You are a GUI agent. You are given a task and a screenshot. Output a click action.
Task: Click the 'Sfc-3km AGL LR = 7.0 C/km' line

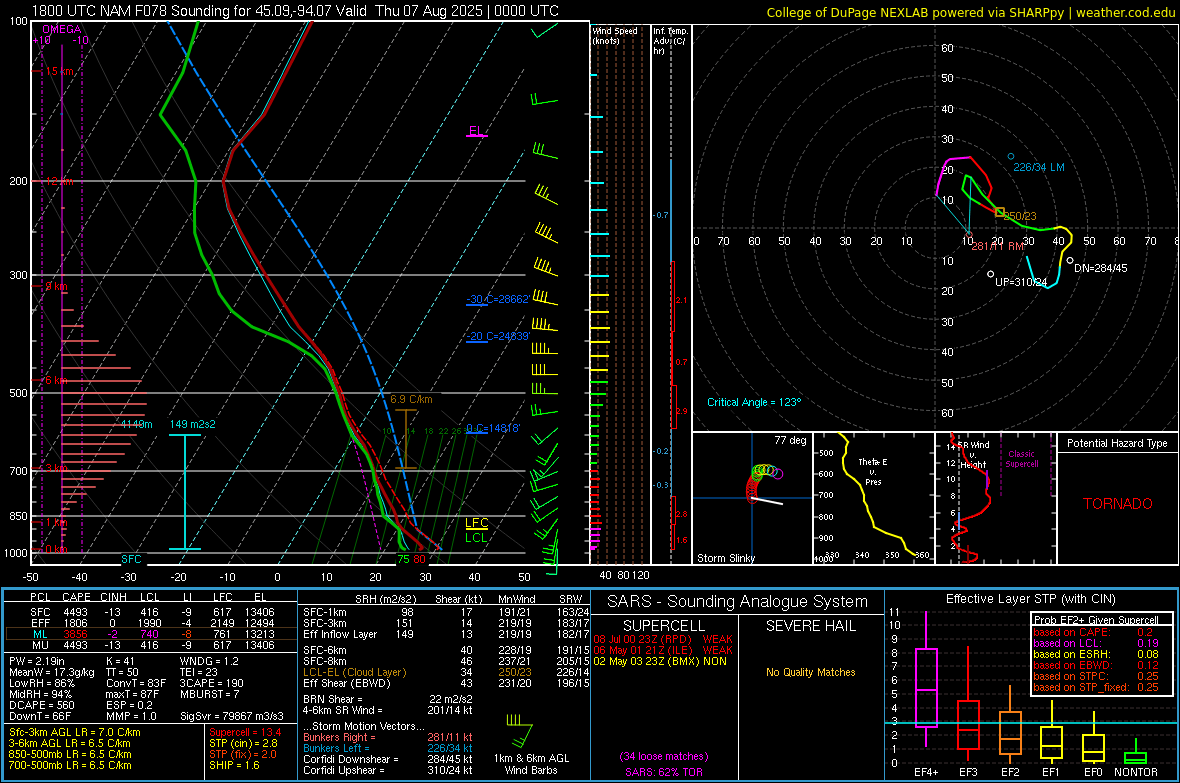[75, 732]
